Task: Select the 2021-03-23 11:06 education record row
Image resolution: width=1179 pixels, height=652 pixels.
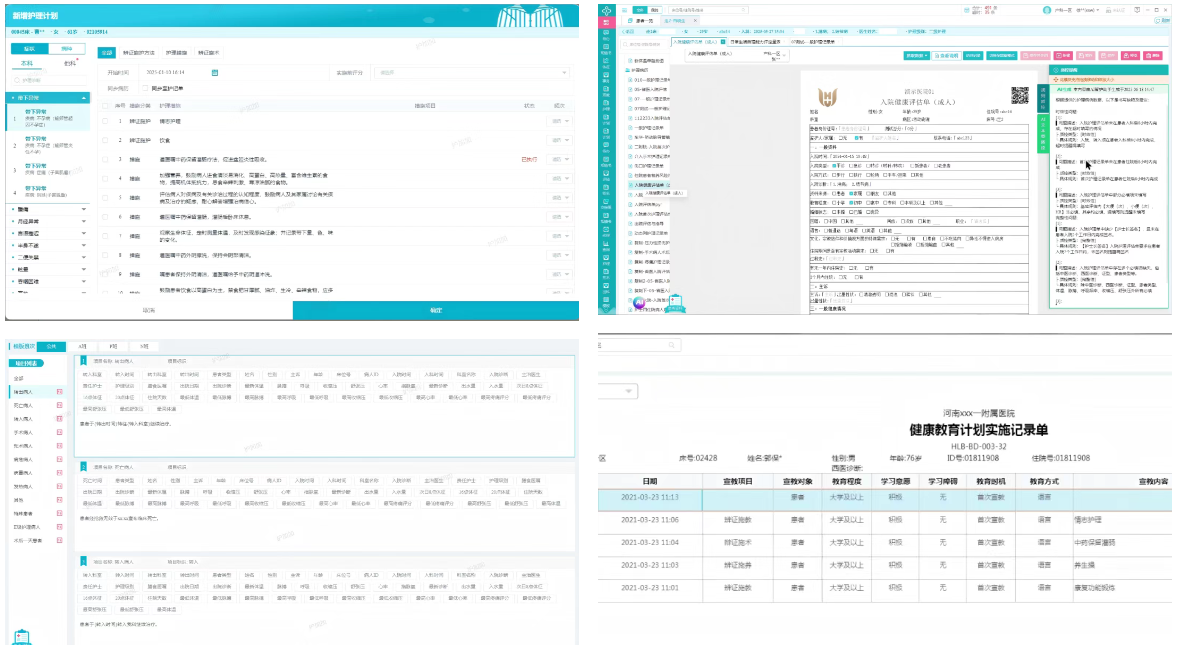Action: 880,520
